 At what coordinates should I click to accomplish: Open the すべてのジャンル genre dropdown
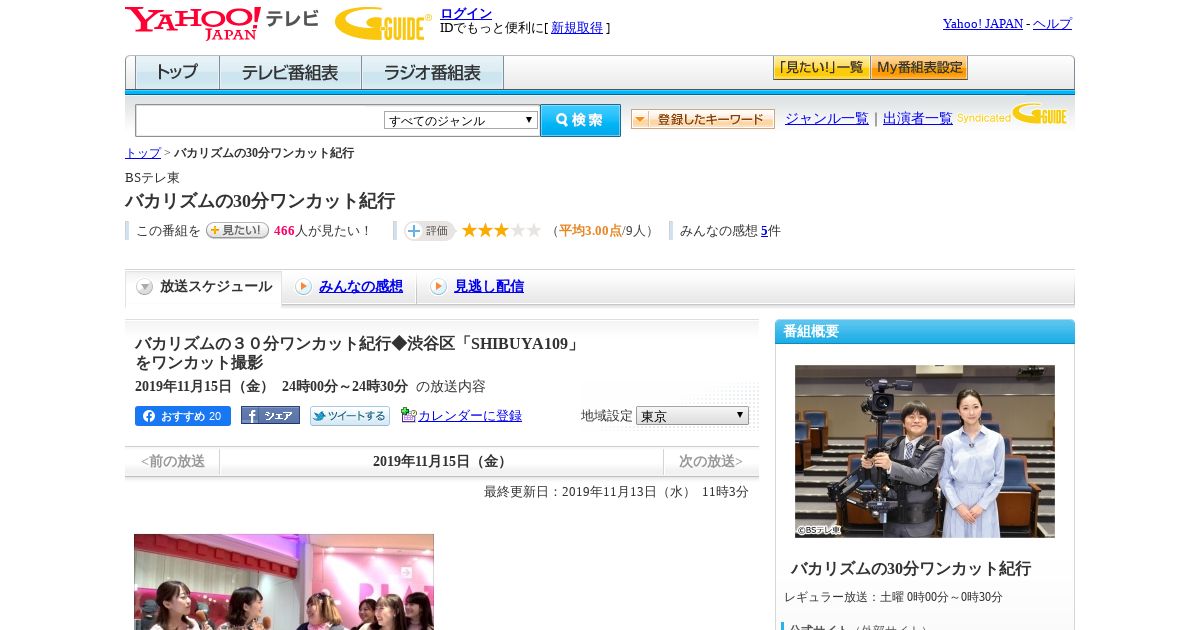461,120
